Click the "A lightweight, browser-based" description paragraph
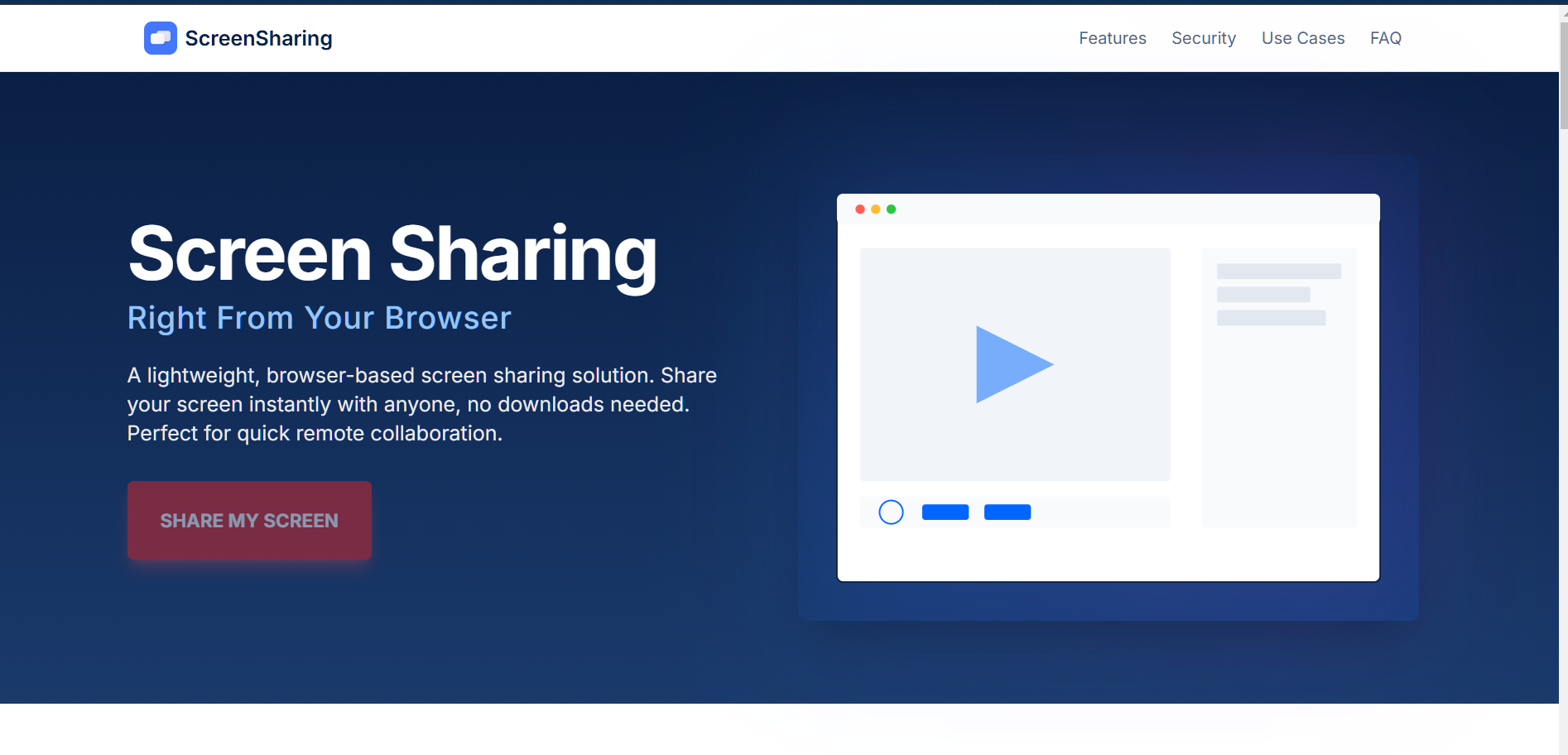Viewport: 1568px width, 755px height. click(x=422, y=404)
